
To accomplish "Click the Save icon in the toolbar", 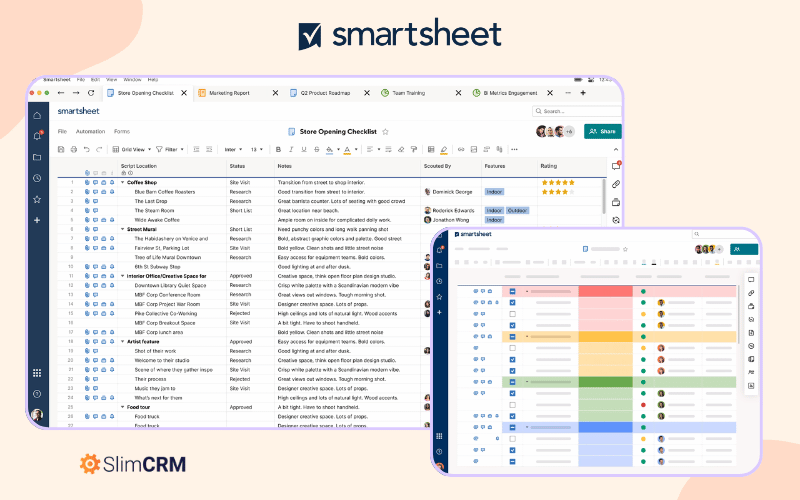I will pyautogui.click(x=61, y=149).
